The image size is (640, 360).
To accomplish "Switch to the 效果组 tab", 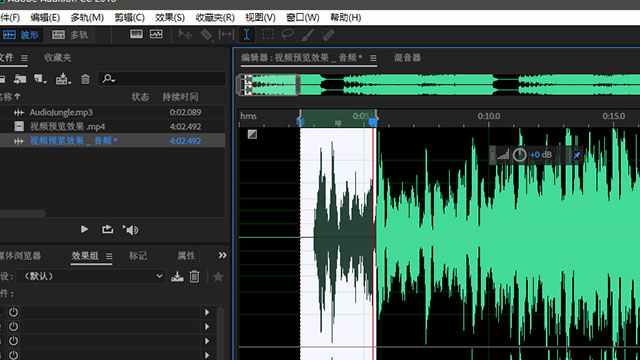I will [85, 256].
